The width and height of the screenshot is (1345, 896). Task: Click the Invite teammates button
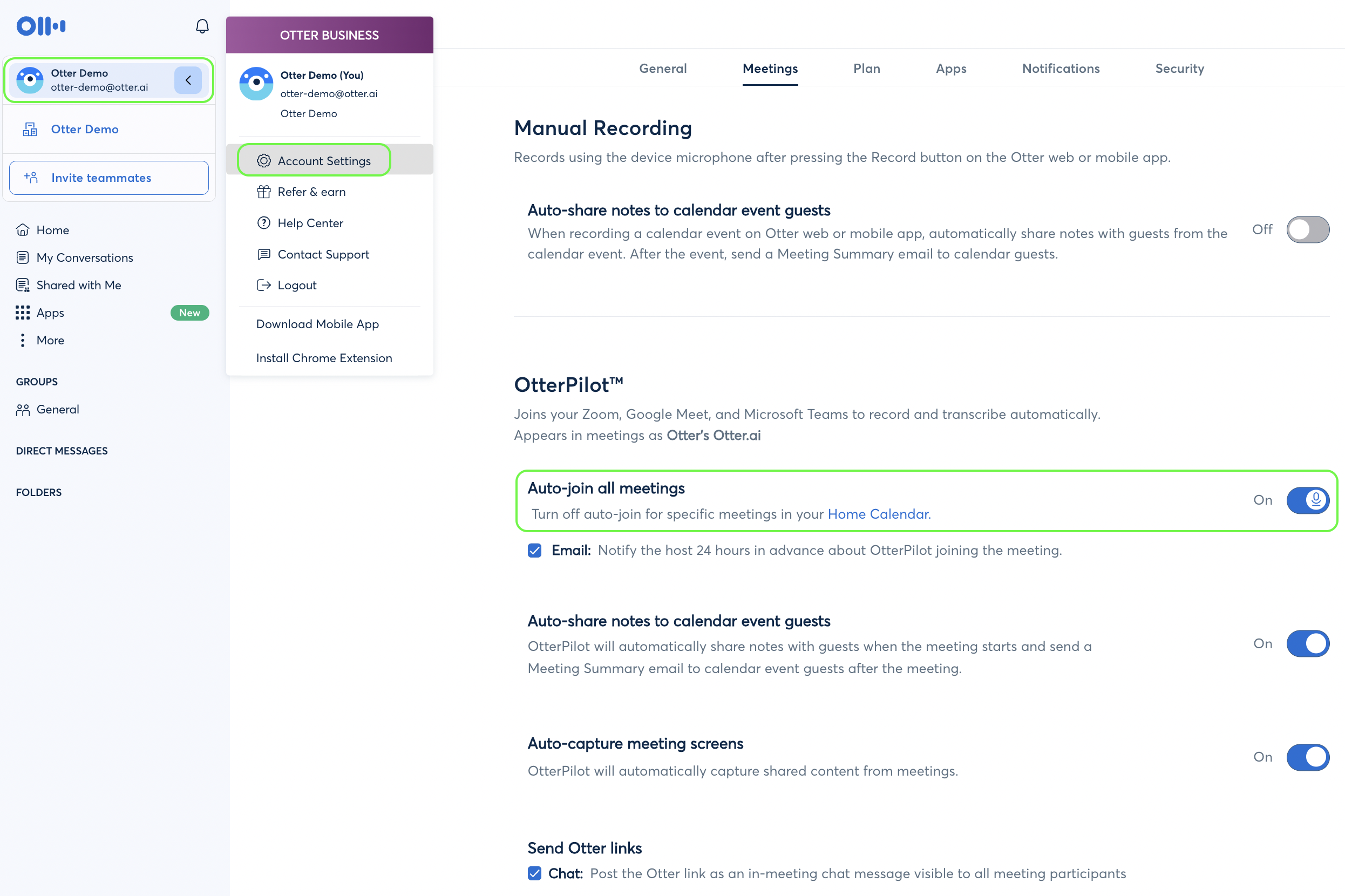108,178
